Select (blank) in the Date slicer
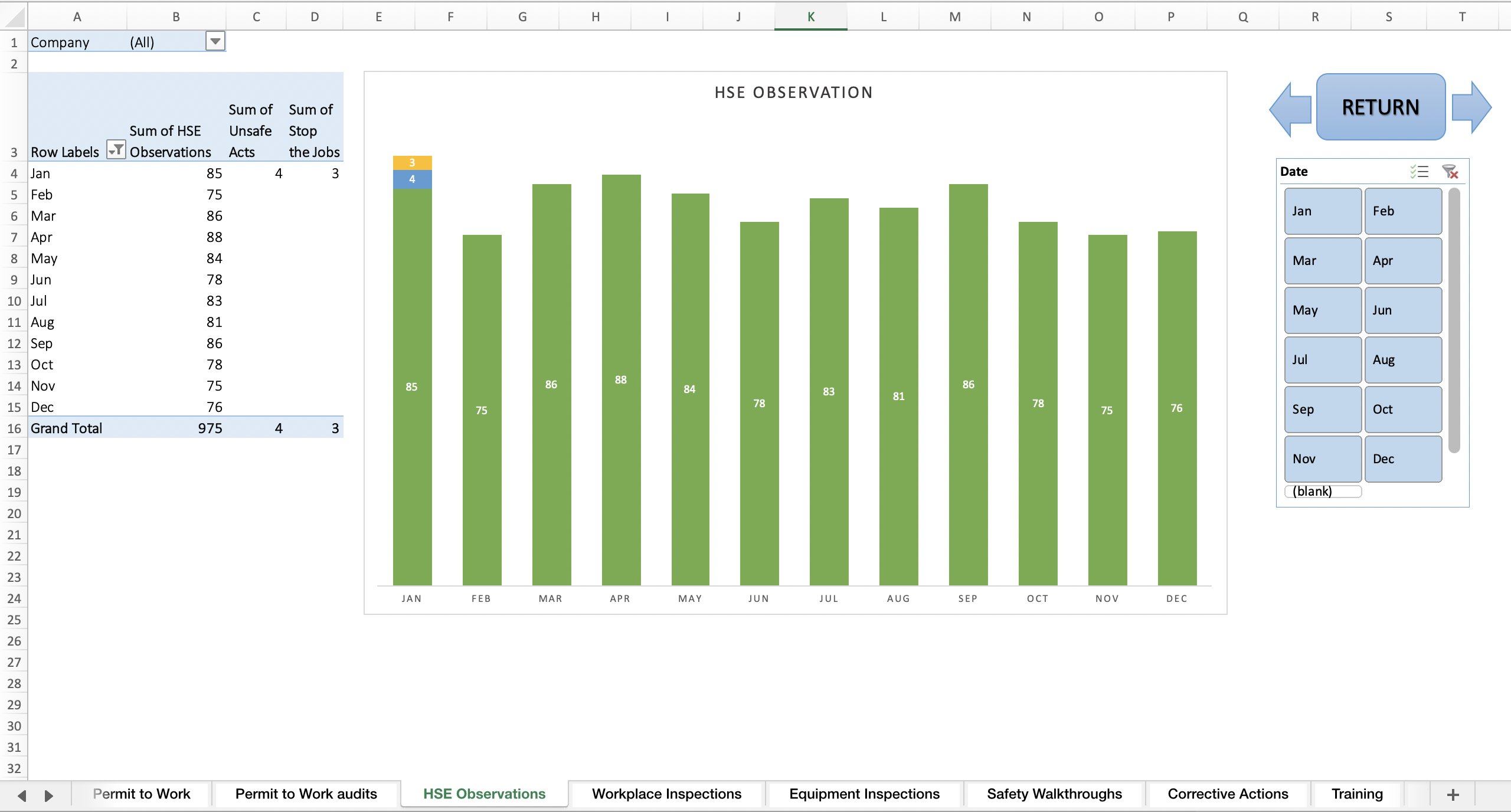Screen dimensions: 1511x812 point(1323,491)
